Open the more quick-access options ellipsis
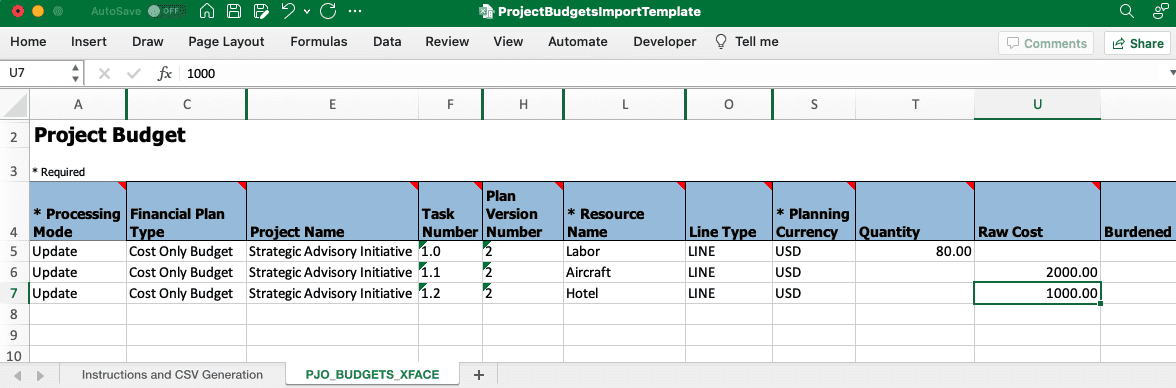This screenshot has height=388, width=1176. click(356, 11)
